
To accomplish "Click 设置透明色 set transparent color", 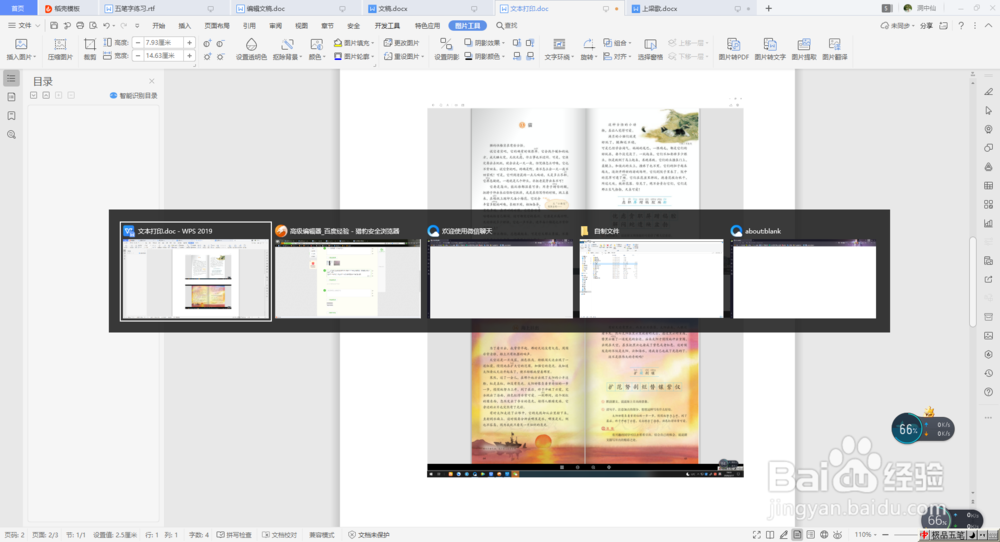I will pos(251,49).
